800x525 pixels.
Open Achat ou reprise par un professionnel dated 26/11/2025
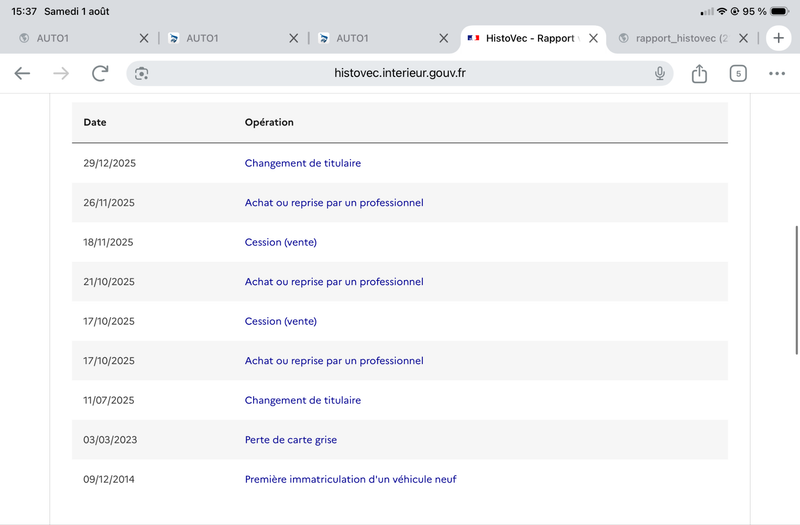click(334, 203)
